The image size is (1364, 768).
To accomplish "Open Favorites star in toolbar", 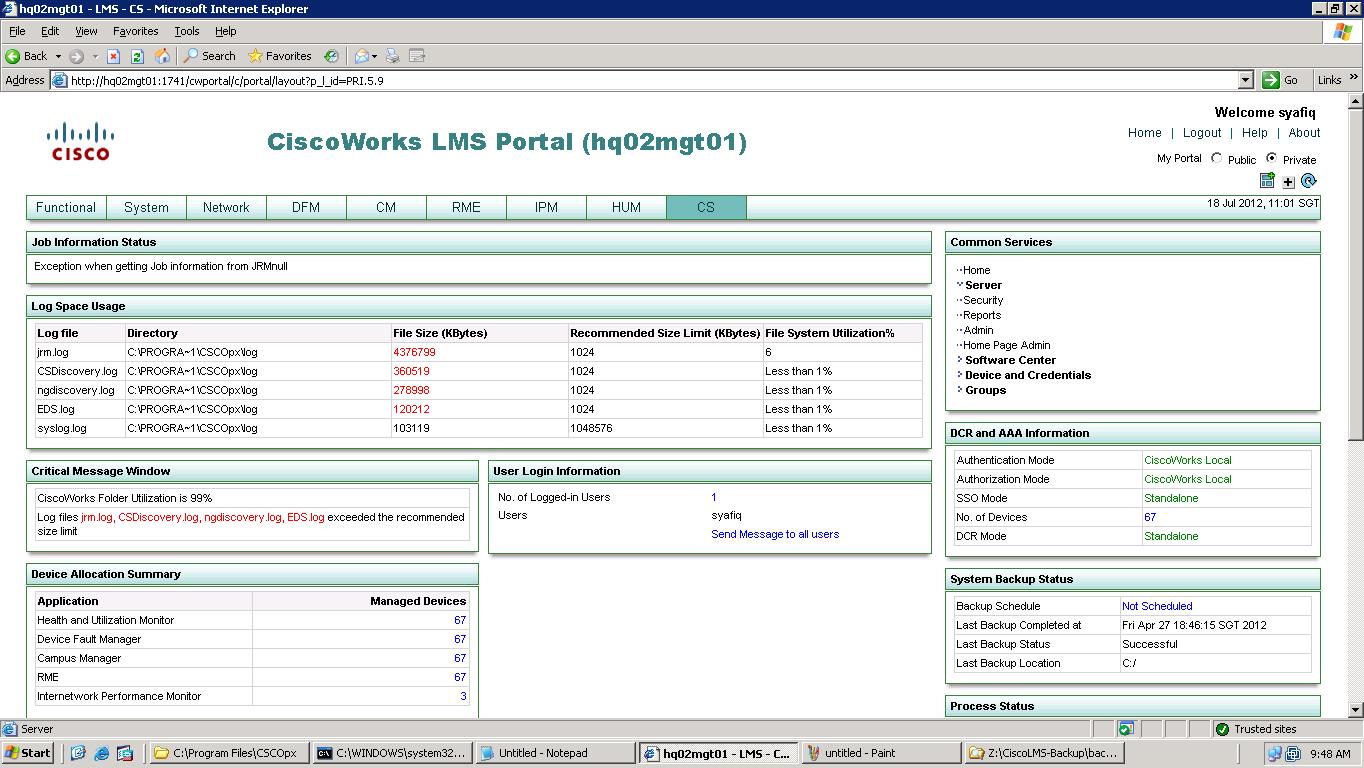I will click(x=280, y=56).
